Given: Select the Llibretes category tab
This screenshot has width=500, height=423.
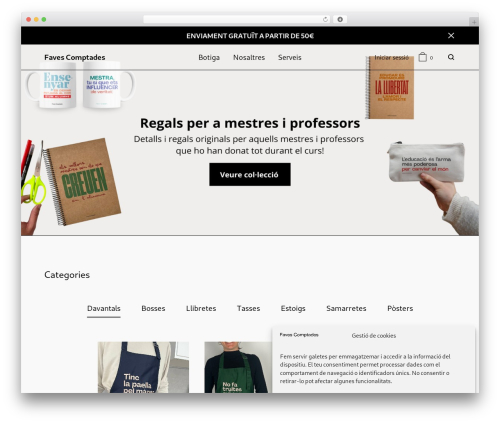Looking at the screenshot, I should coord(201,308).
